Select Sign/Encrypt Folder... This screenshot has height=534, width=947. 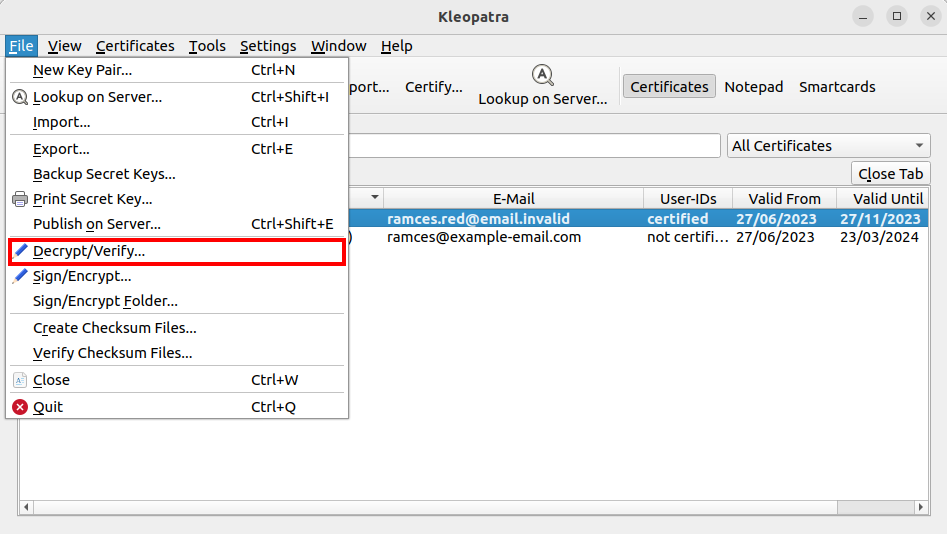177,301
